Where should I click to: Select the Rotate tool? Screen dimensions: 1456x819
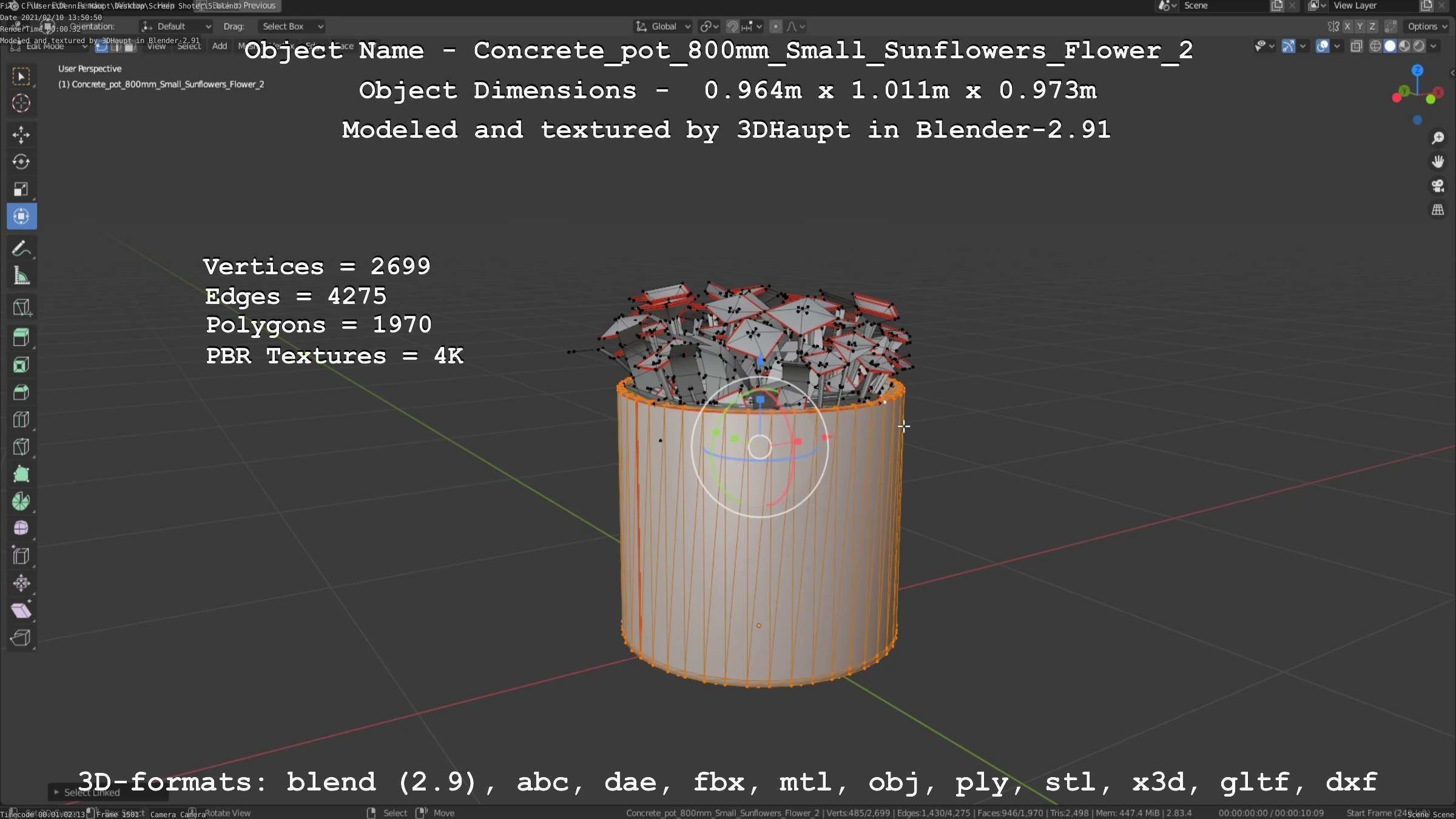pos(21,162)
